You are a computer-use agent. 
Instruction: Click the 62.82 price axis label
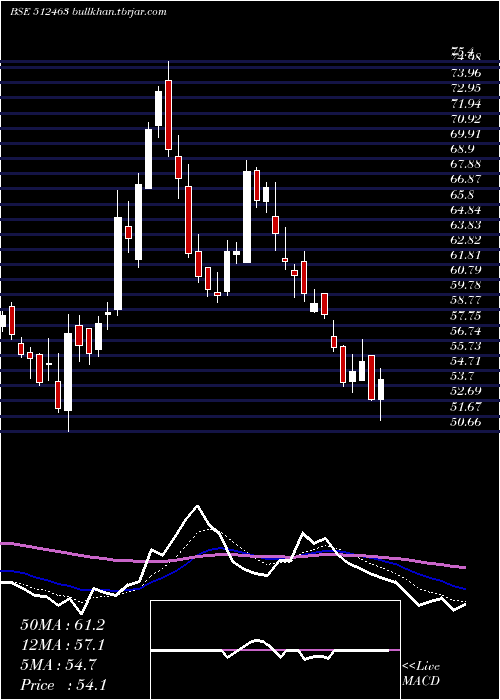[x=466, y=240]
